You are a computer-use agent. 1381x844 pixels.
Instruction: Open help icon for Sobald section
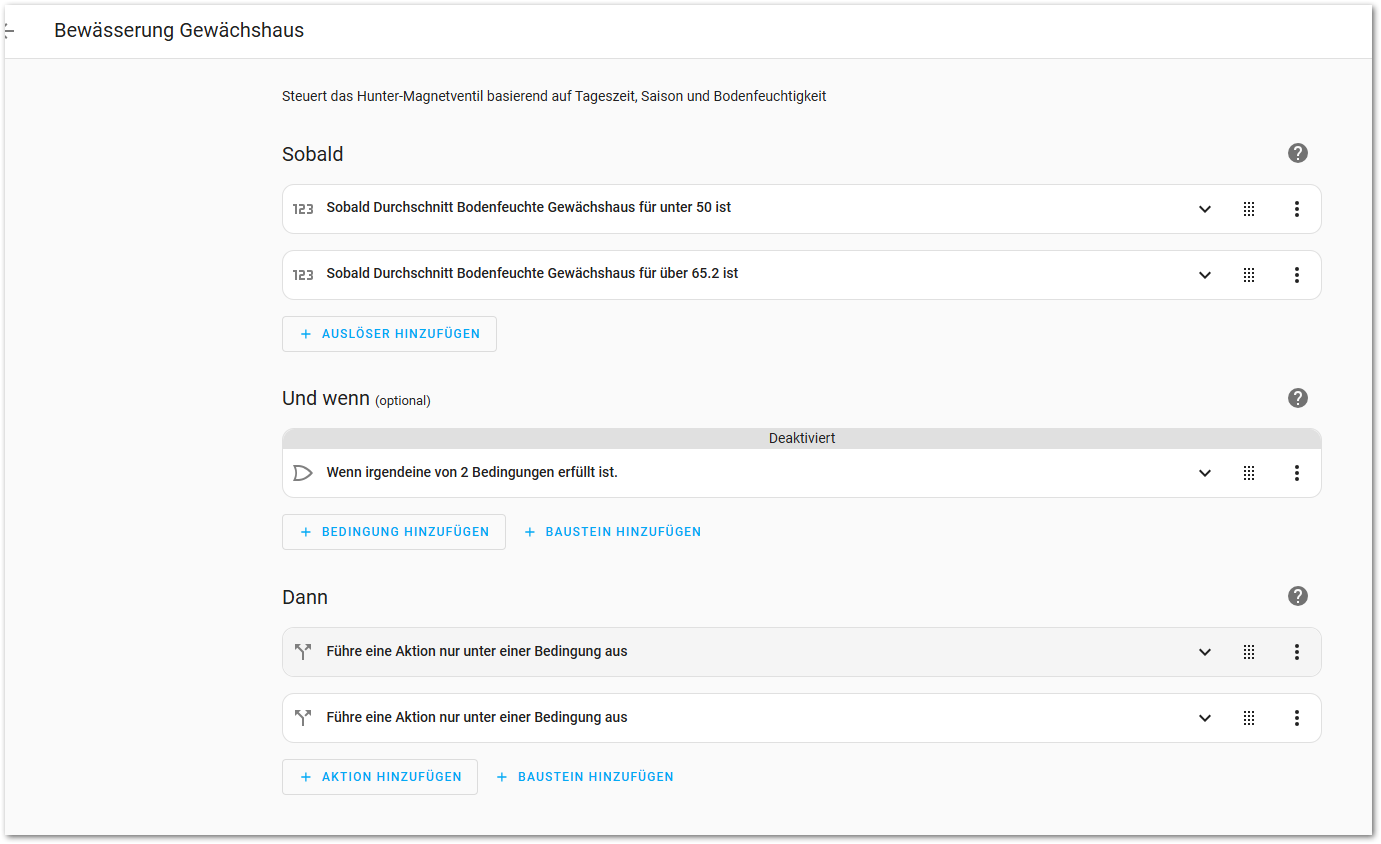1297,153
